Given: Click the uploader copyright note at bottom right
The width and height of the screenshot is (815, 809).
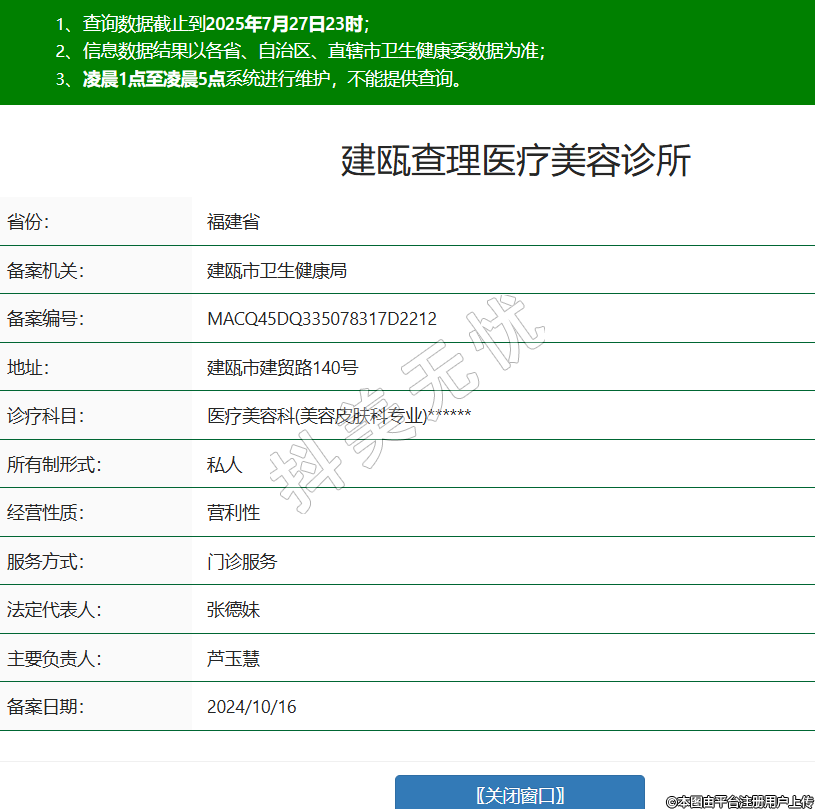Looking at the screenshot, I should [739, 801].
